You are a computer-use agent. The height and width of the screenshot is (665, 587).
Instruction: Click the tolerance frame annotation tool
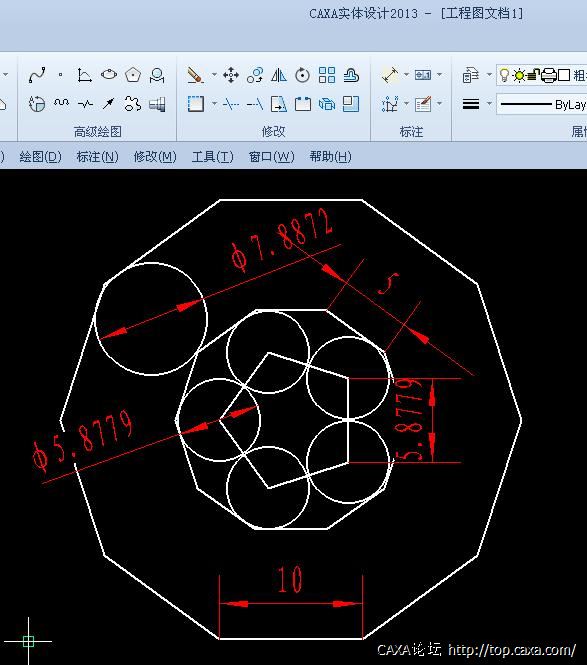pos(423,75)
